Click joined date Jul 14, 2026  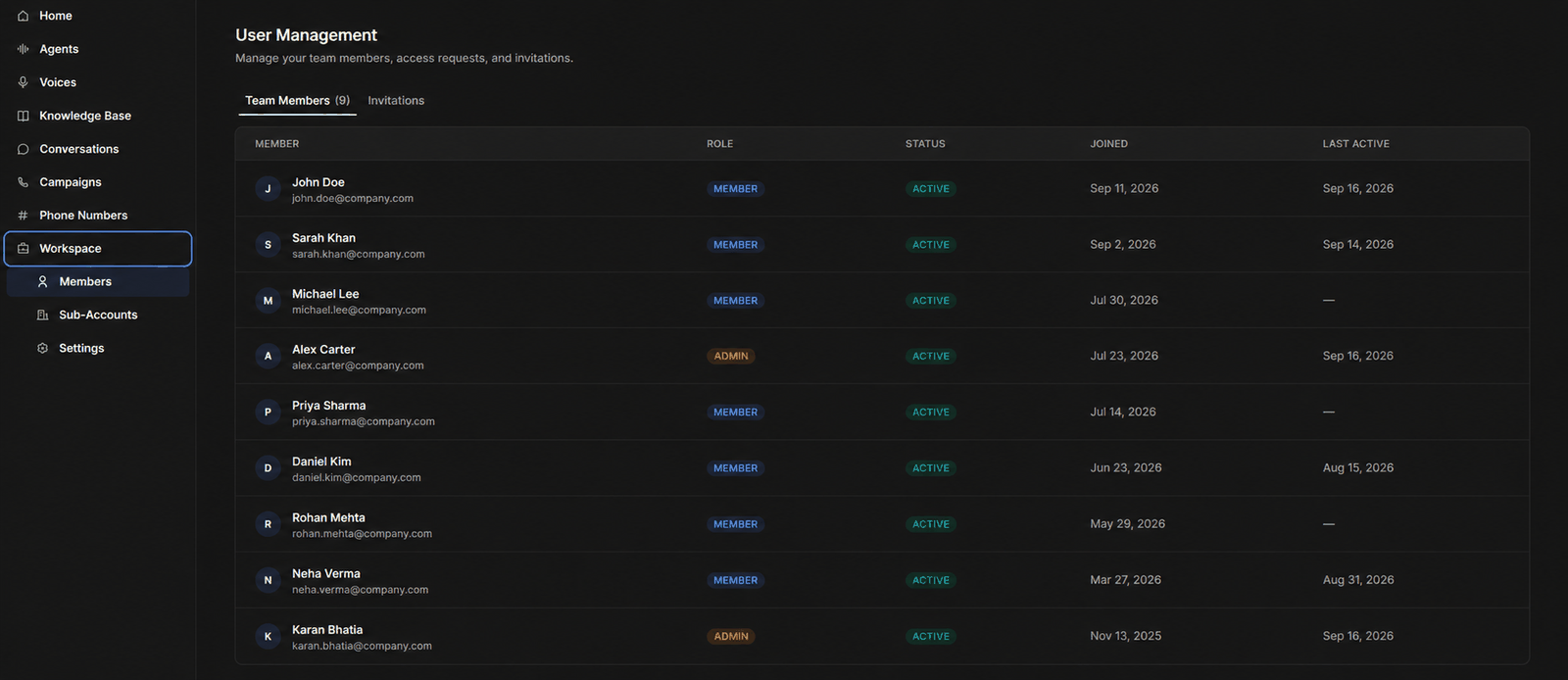1123,413
